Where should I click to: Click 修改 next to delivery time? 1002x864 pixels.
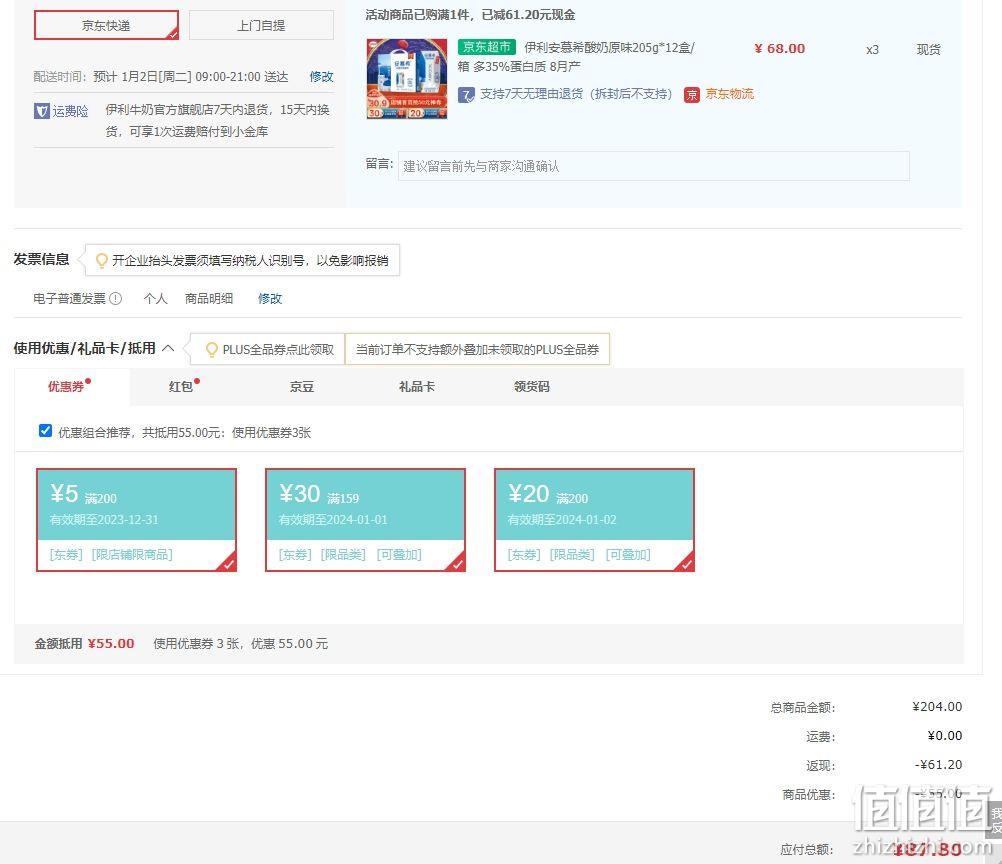321,77
